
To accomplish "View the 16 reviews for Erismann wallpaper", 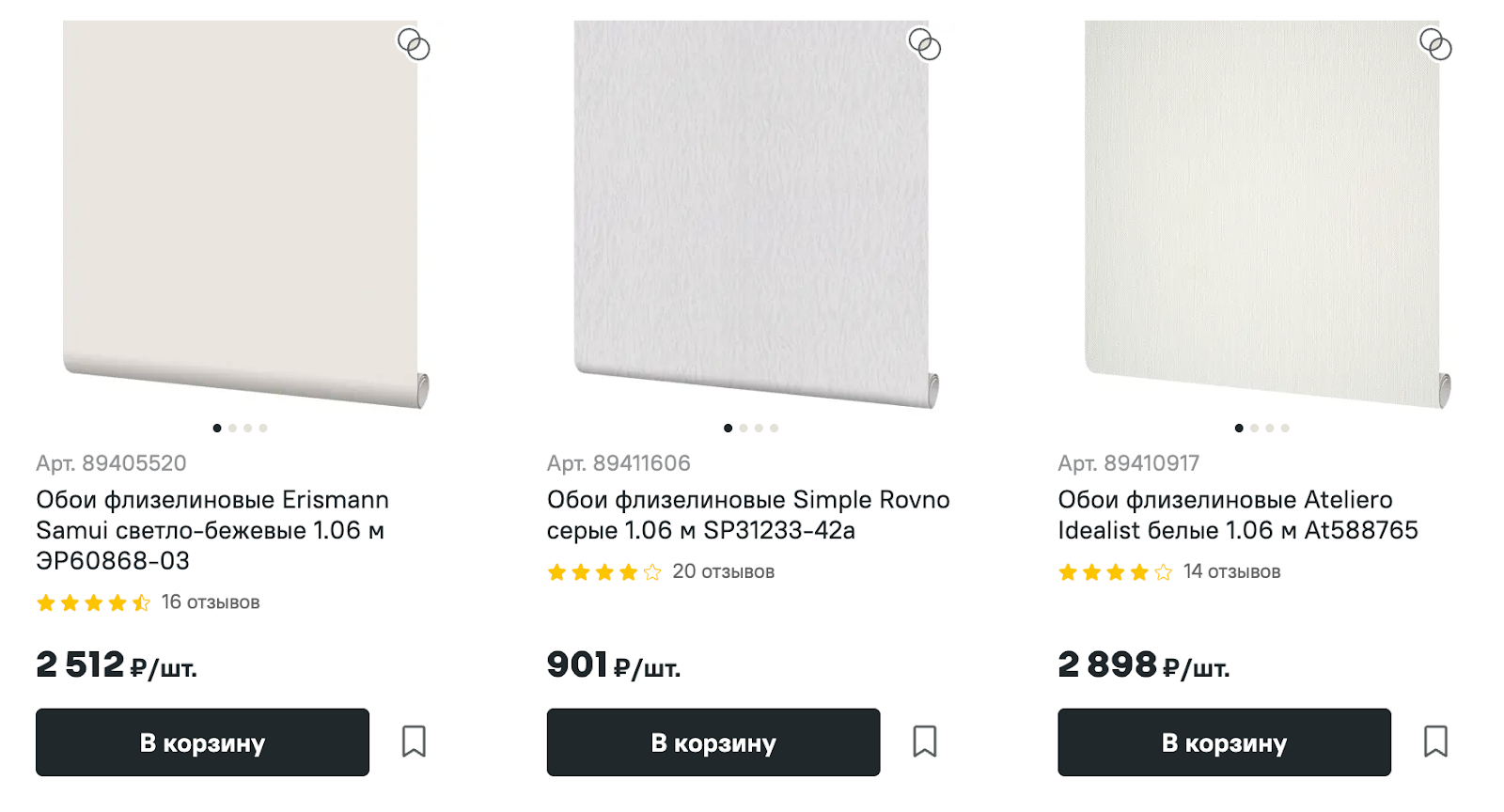I will click(210, 602).
